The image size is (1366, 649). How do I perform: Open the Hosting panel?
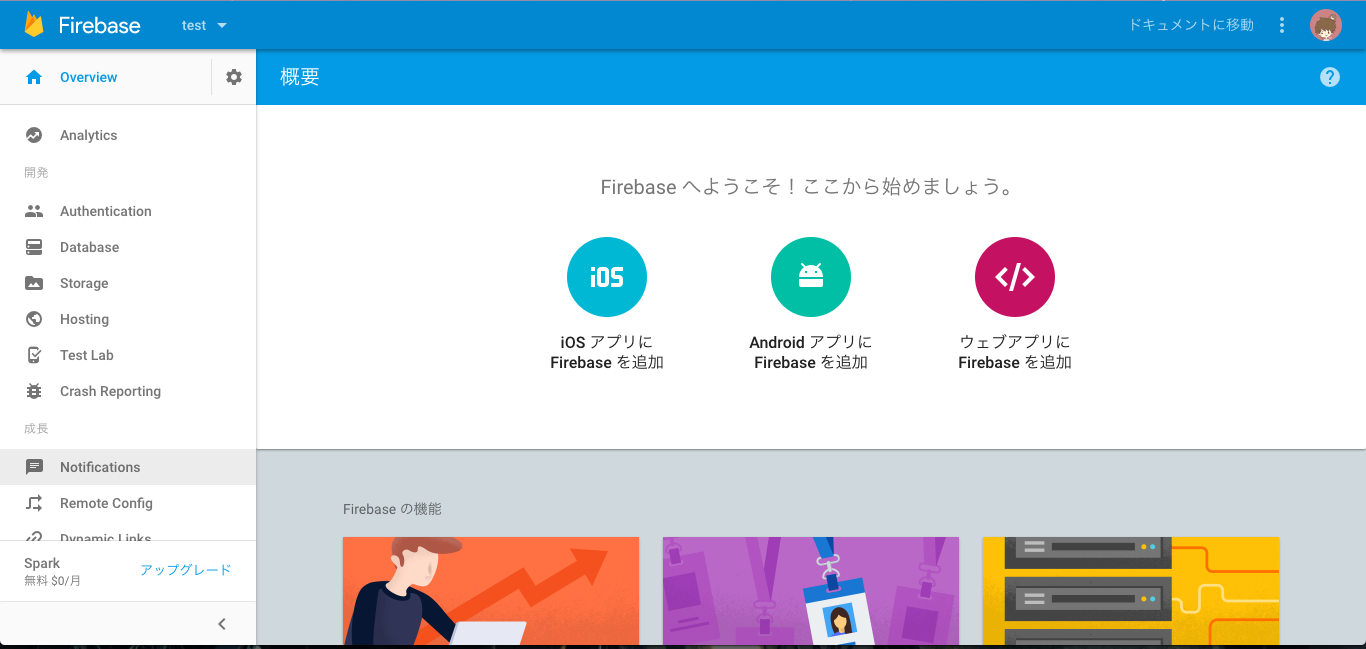click(82, 319)
